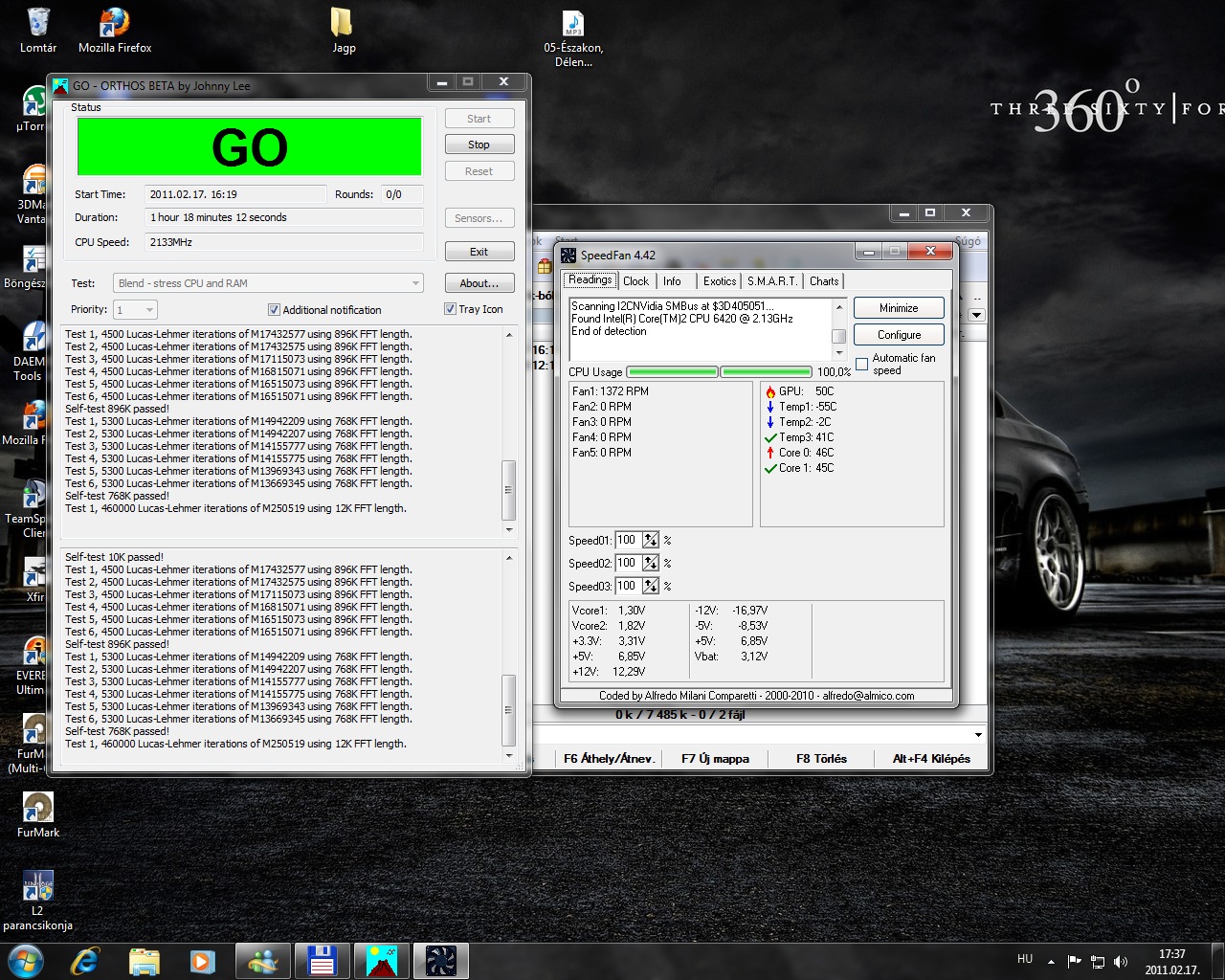
Task: Click the second CPU Usage progress bar
Action: pyautogui.click(x=766, y=371)
